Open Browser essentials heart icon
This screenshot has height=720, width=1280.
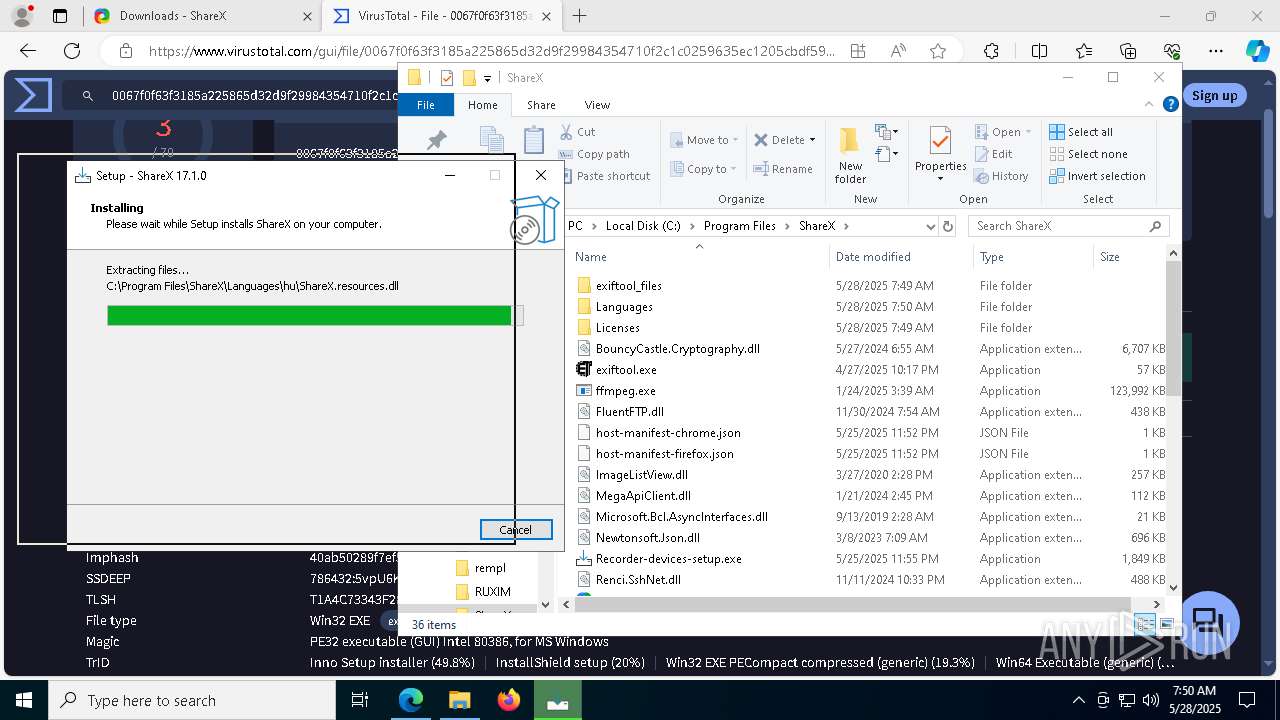click(x=1172, y=51)
